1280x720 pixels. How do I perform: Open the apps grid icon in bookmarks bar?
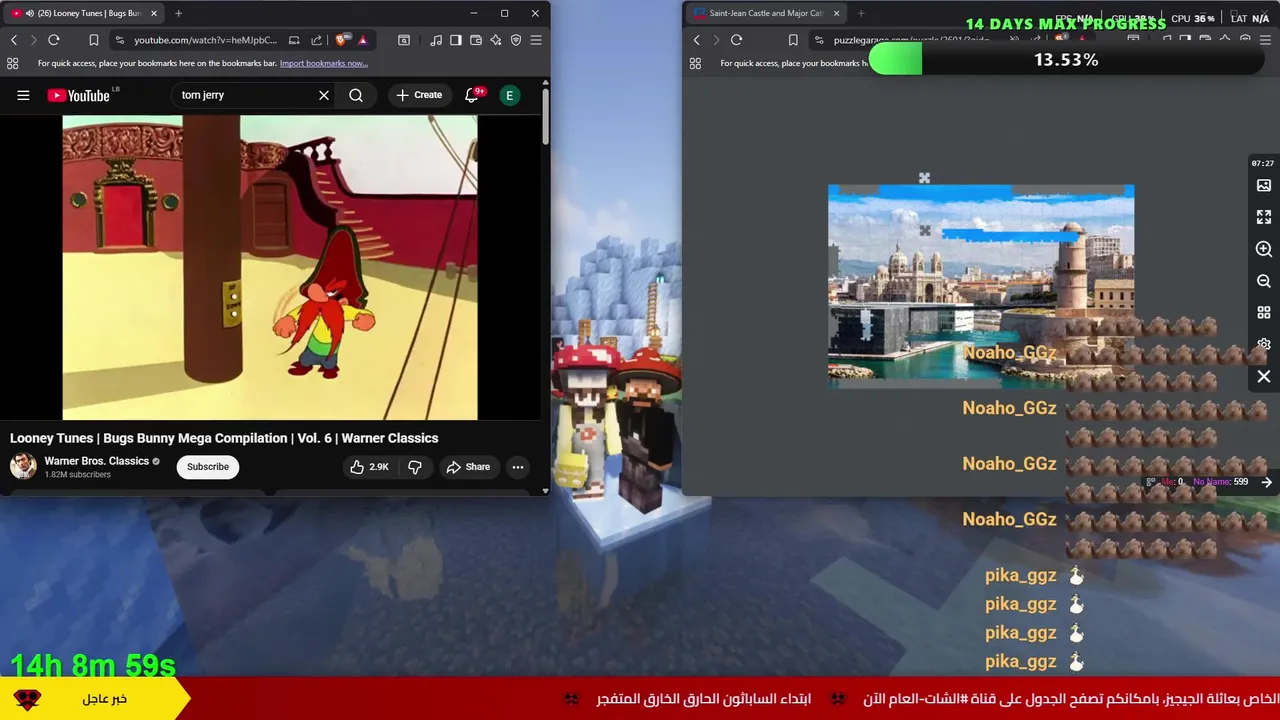click(12, 63)
